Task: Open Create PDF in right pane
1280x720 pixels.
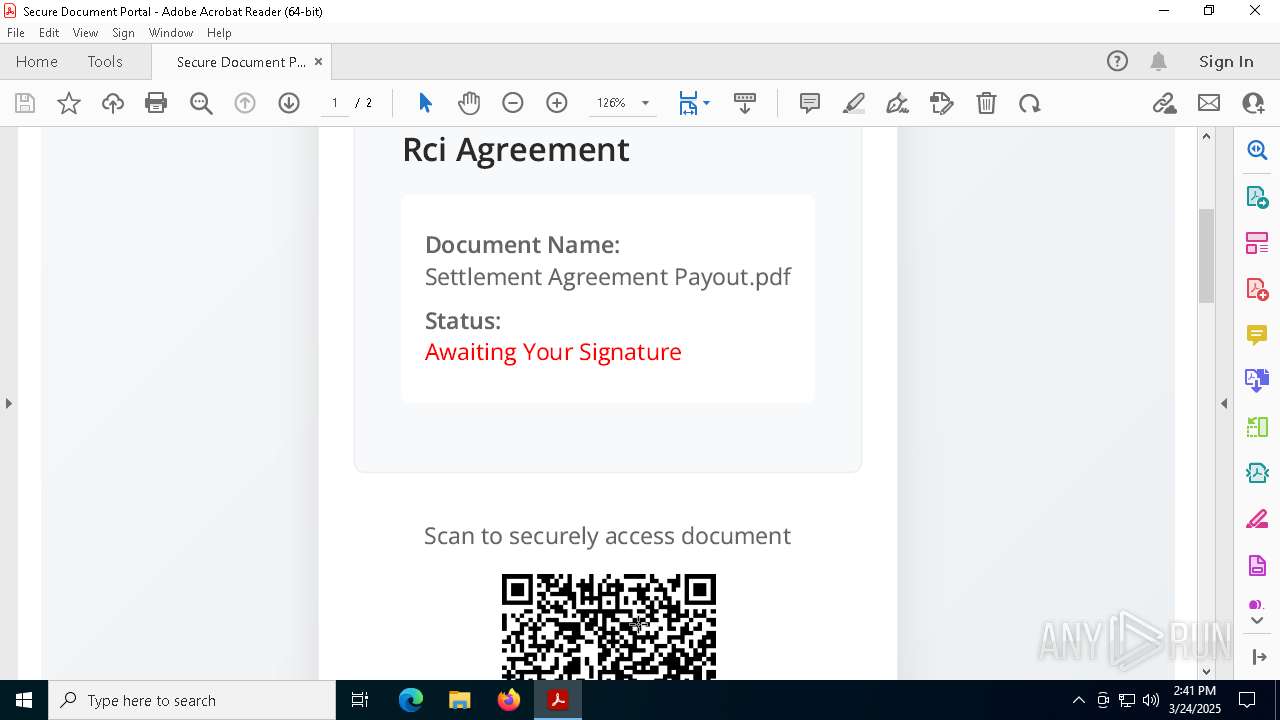Action: [x=1257, y=289]
